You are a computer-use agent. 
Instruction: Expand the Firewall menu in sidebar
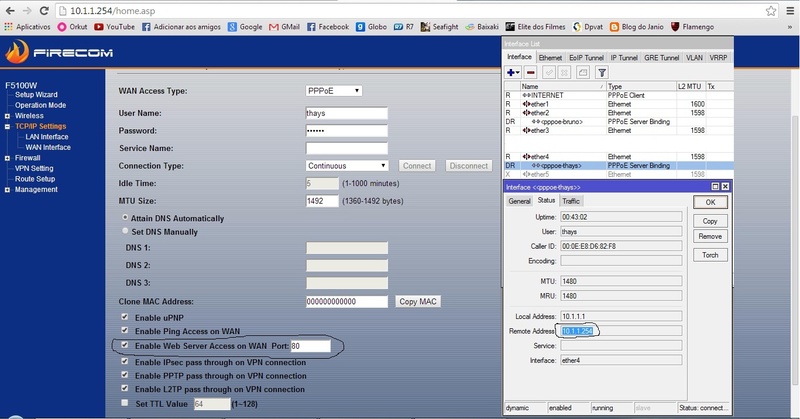tap(7, 158)
